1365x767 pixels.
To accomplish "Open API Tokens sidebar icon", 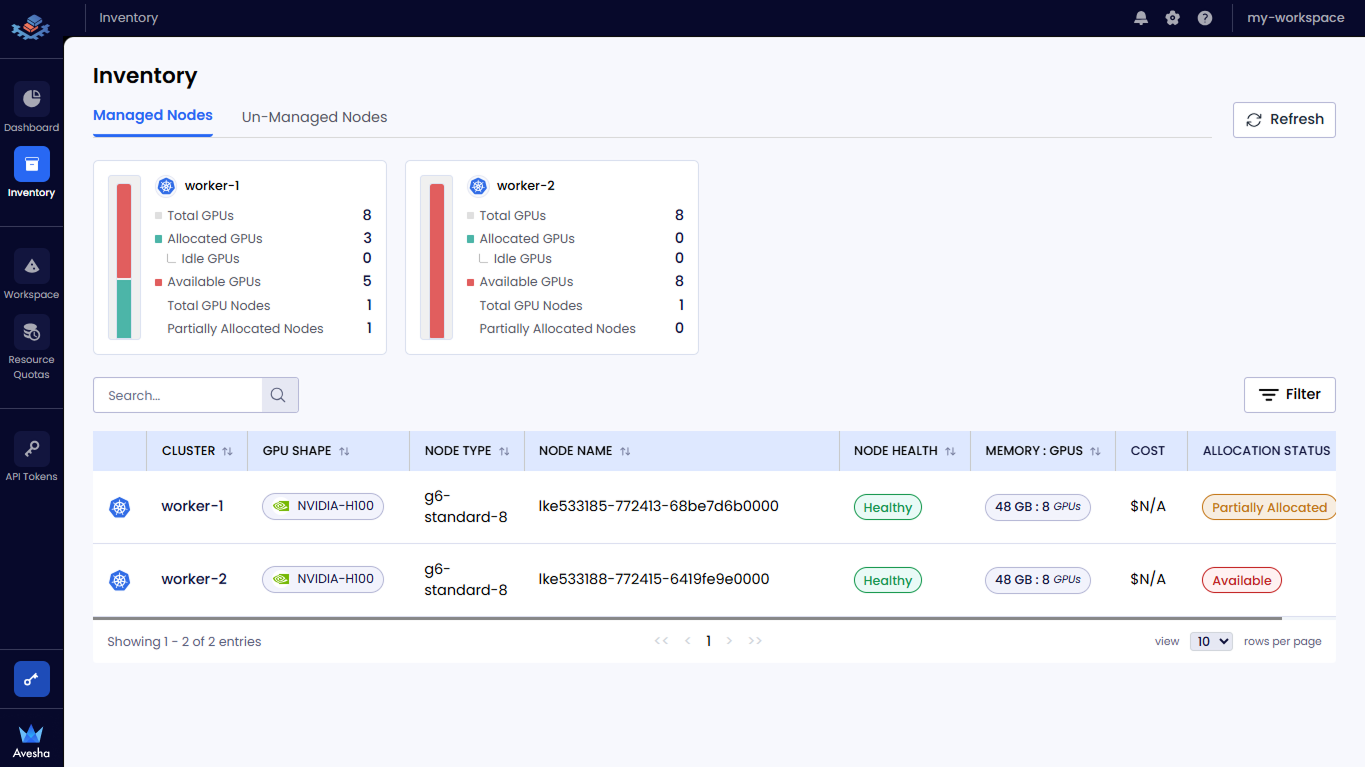I will pos(31,449).
